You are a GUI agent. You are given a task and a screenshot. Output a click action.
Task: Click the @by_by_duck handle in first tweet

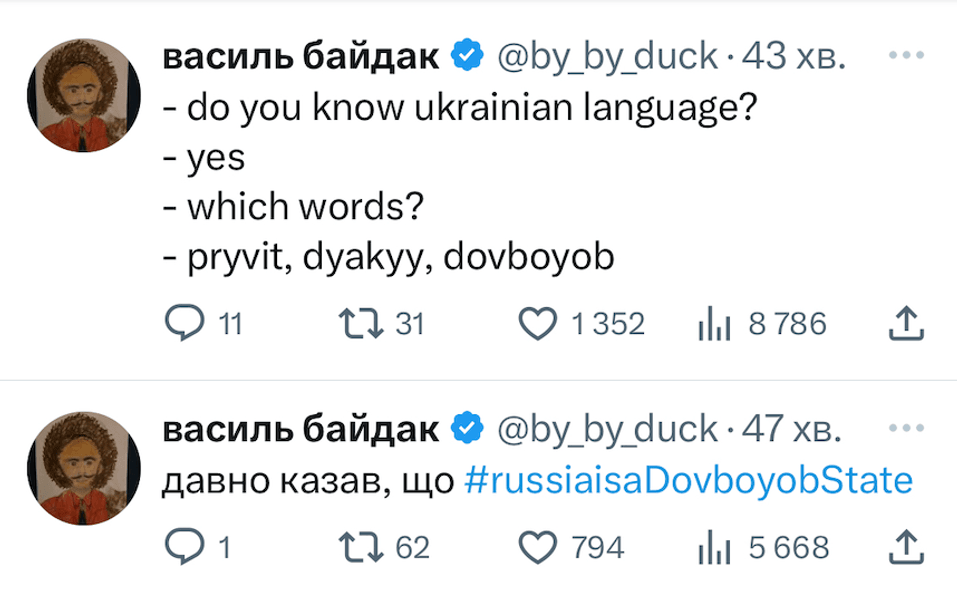click(x=607, y=58)
